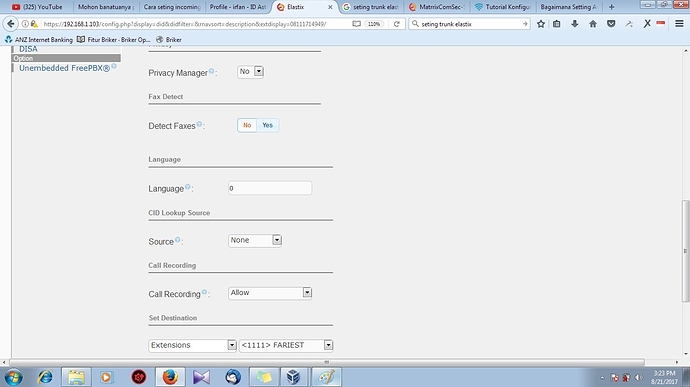Open the insecure connection warning lock icon
Viewport: 690px width, 387px height.
34,24
